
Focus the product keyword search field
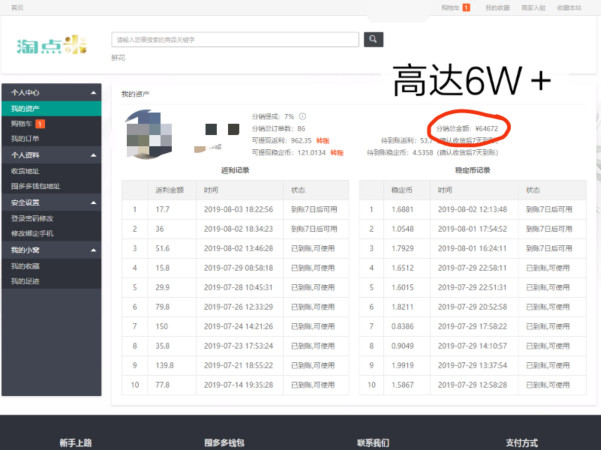pos(235,40)
